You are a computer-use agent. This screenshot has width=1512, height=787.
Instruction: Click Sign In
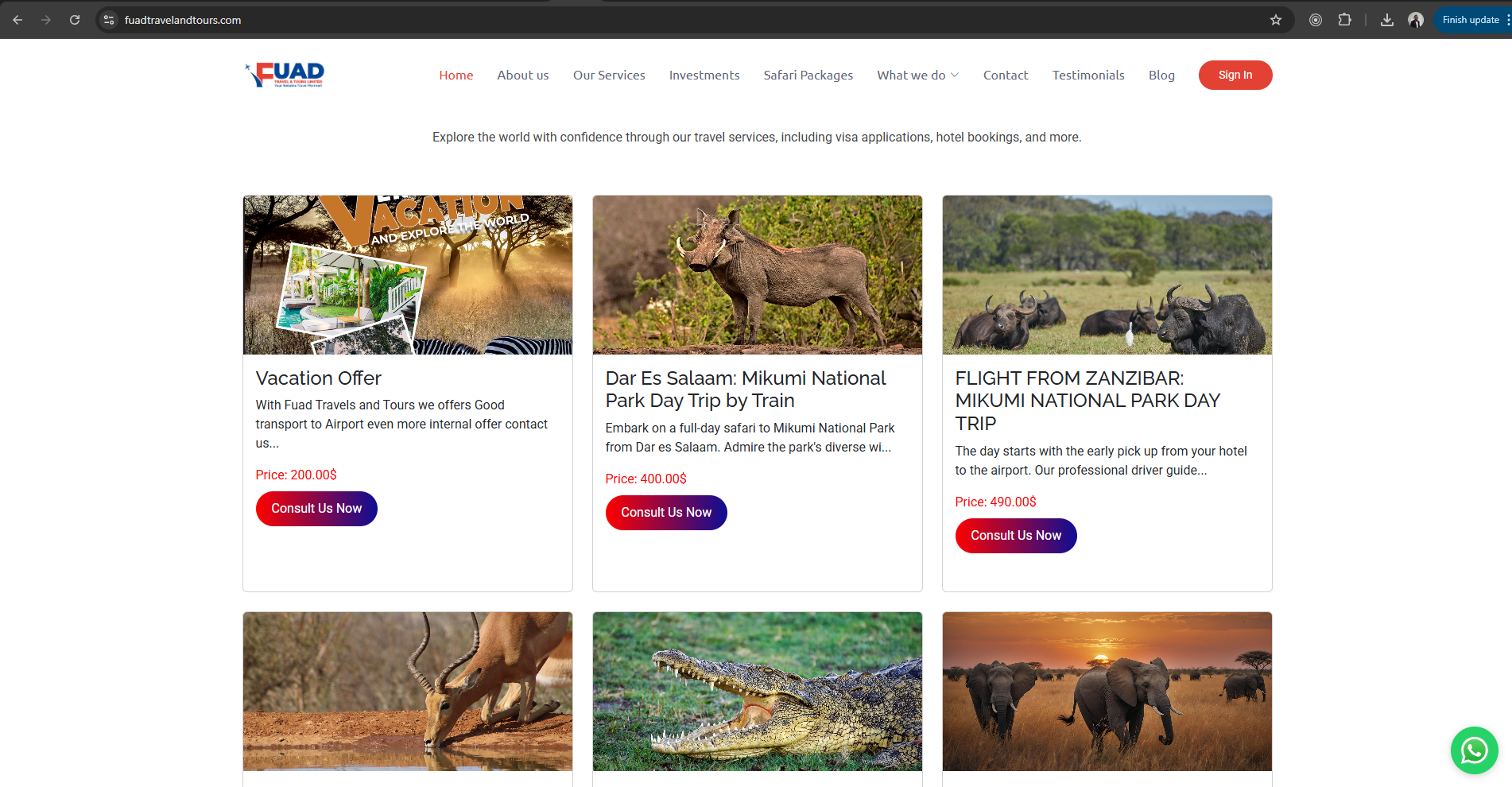tap(1235, 75)
